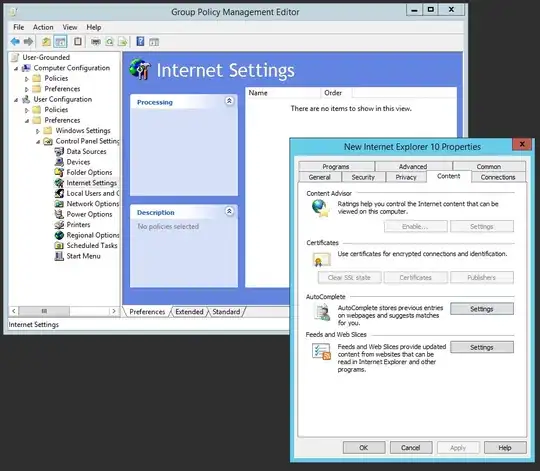Click the Start Menu icon in tree

tap(59, 256)
